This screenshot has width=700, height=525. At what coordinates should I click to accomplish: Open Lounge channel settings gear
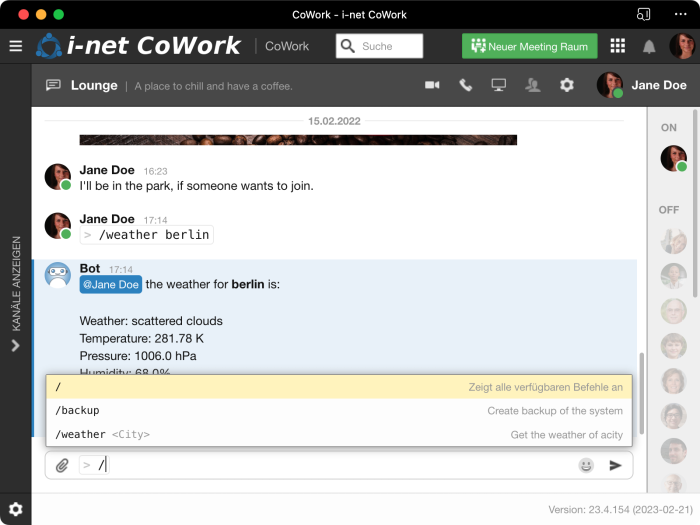click(567, 86)
